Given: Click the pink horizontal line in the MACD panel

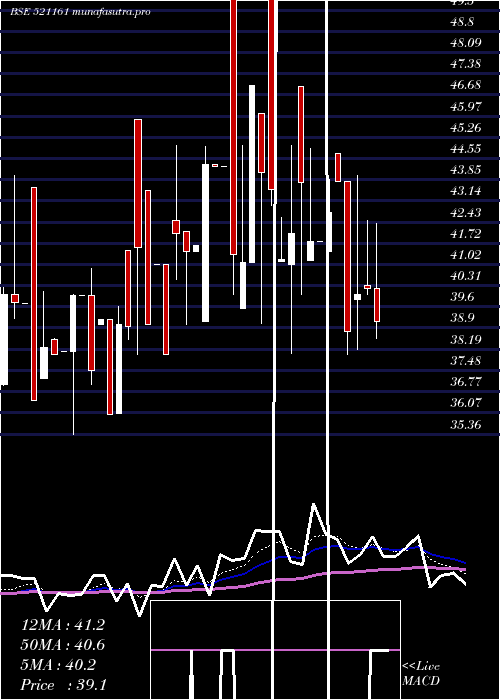Looking at the screenshot, I should point(275,650).
